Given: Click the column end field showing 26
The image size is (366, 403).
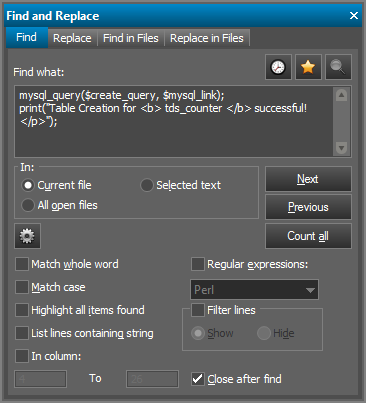Looking at the screenshot, I should click(152, 379).
